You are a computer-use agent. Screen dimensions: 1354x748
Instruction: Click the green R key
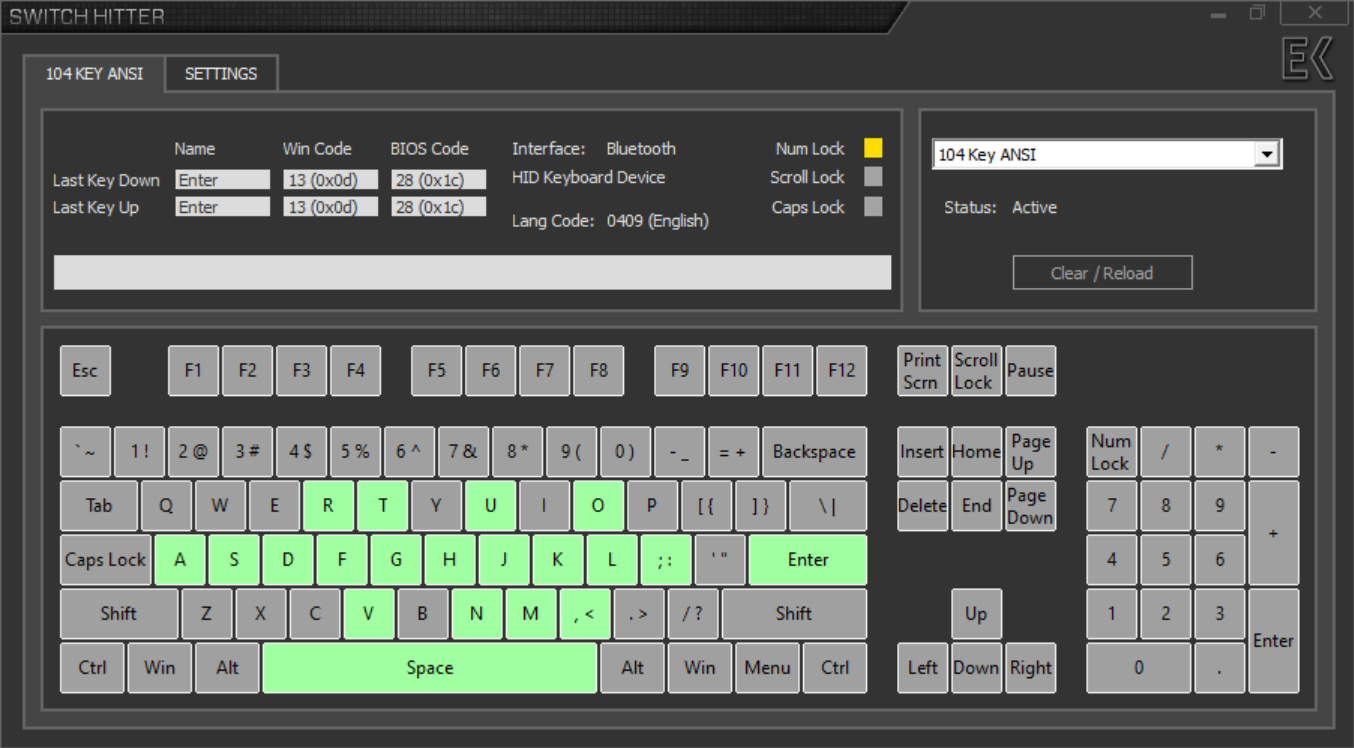click(328, 506)
